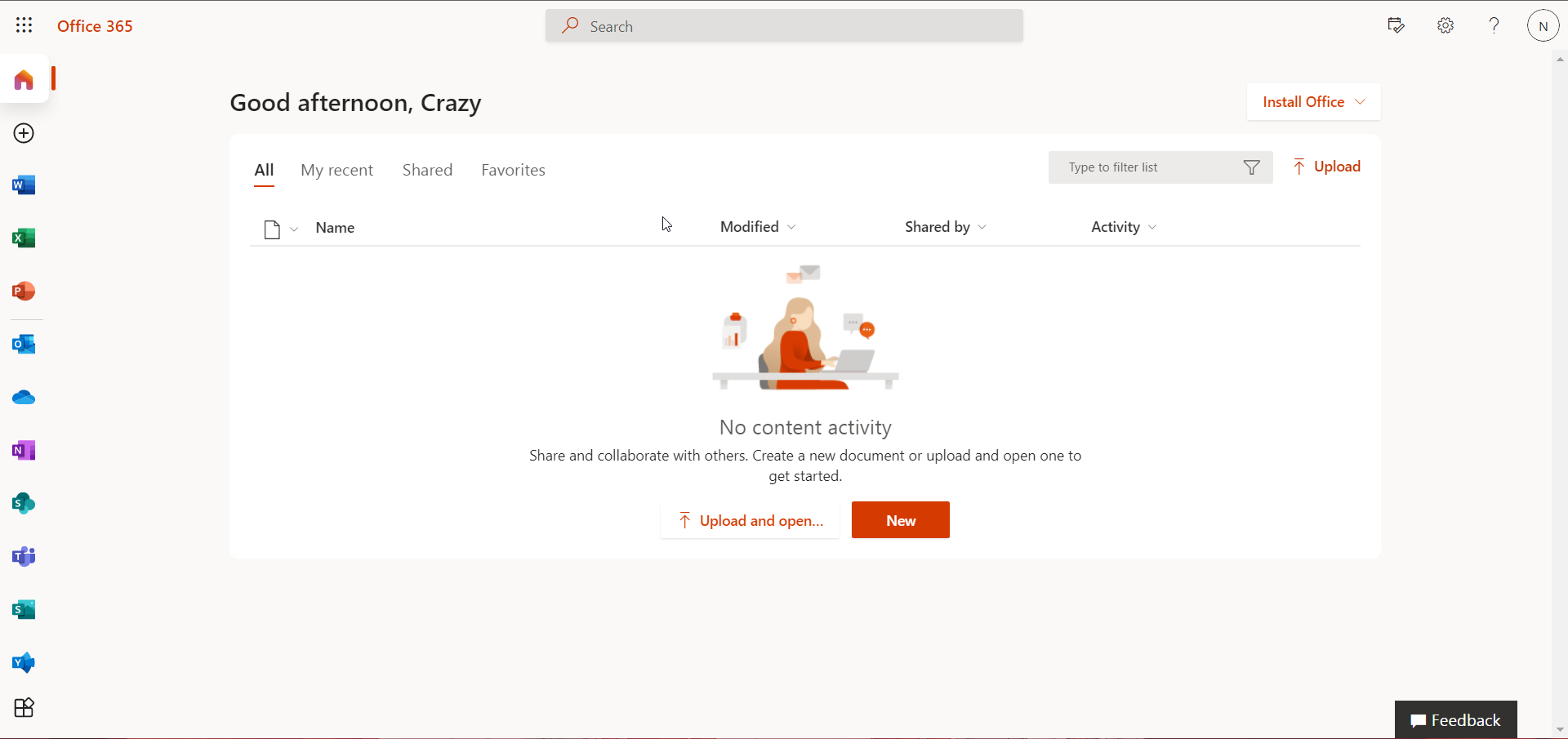This screenshot has width=1568, height=739.
Task: Open the Activity column dropdown
Action: (x=1123, y=227)
